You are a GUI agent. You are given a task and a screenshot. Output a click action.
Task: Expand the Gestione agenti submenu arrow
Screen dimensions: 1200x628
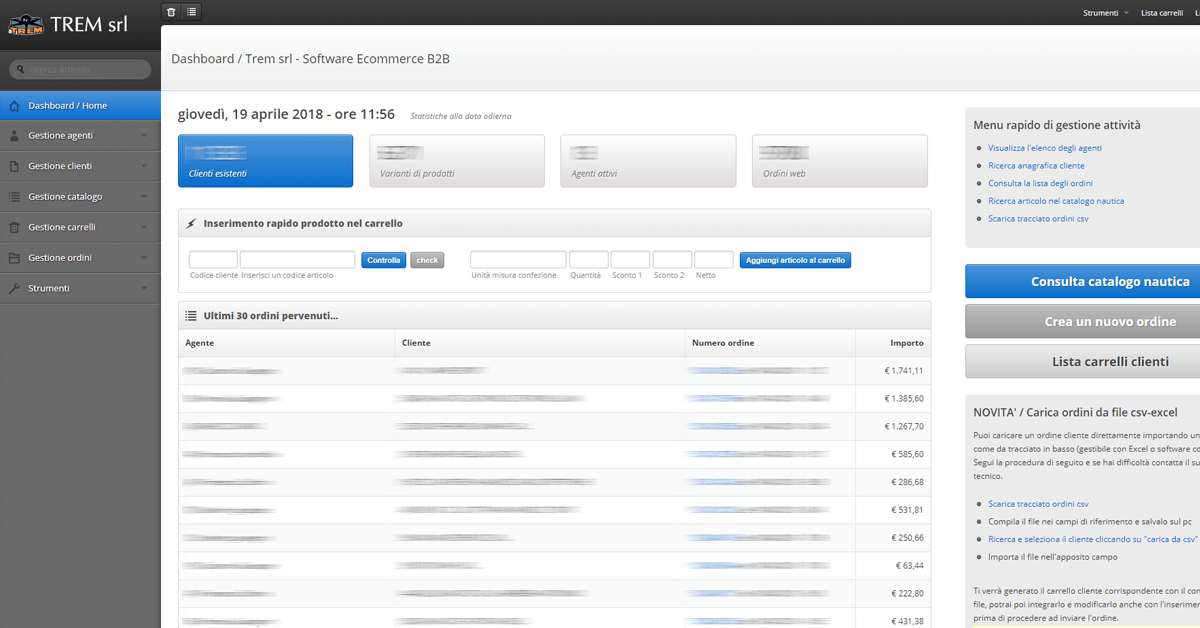pos(144,136)
